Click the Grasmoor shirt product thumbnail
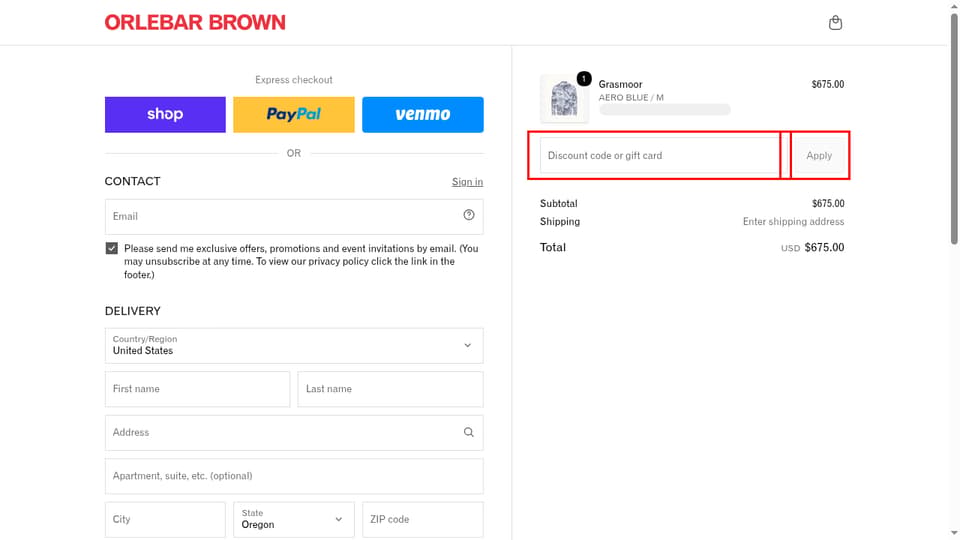This screenshot has height=540, width=960. (564, 99)
